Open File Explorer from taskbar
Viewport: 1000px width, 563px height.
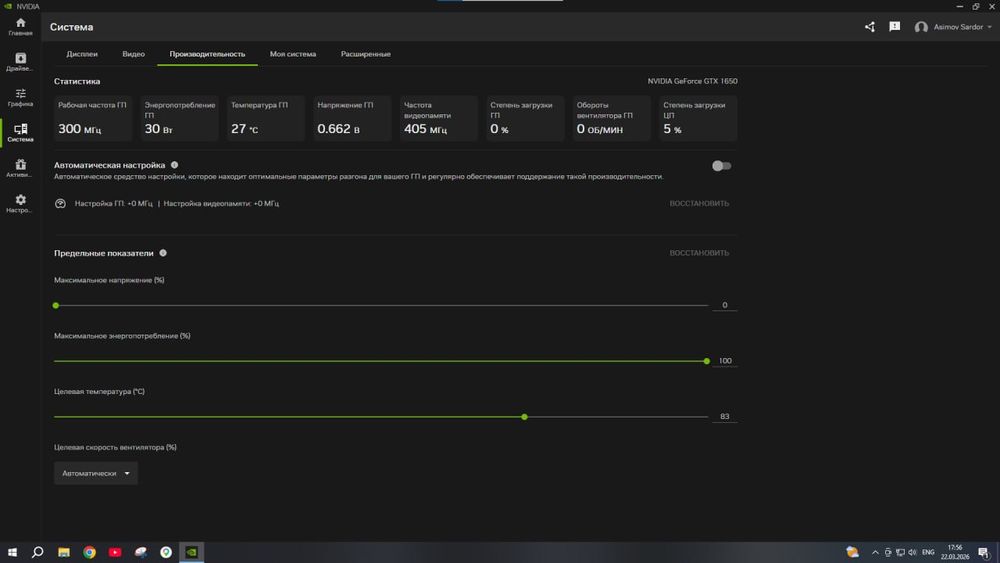[x=64, y=552]
